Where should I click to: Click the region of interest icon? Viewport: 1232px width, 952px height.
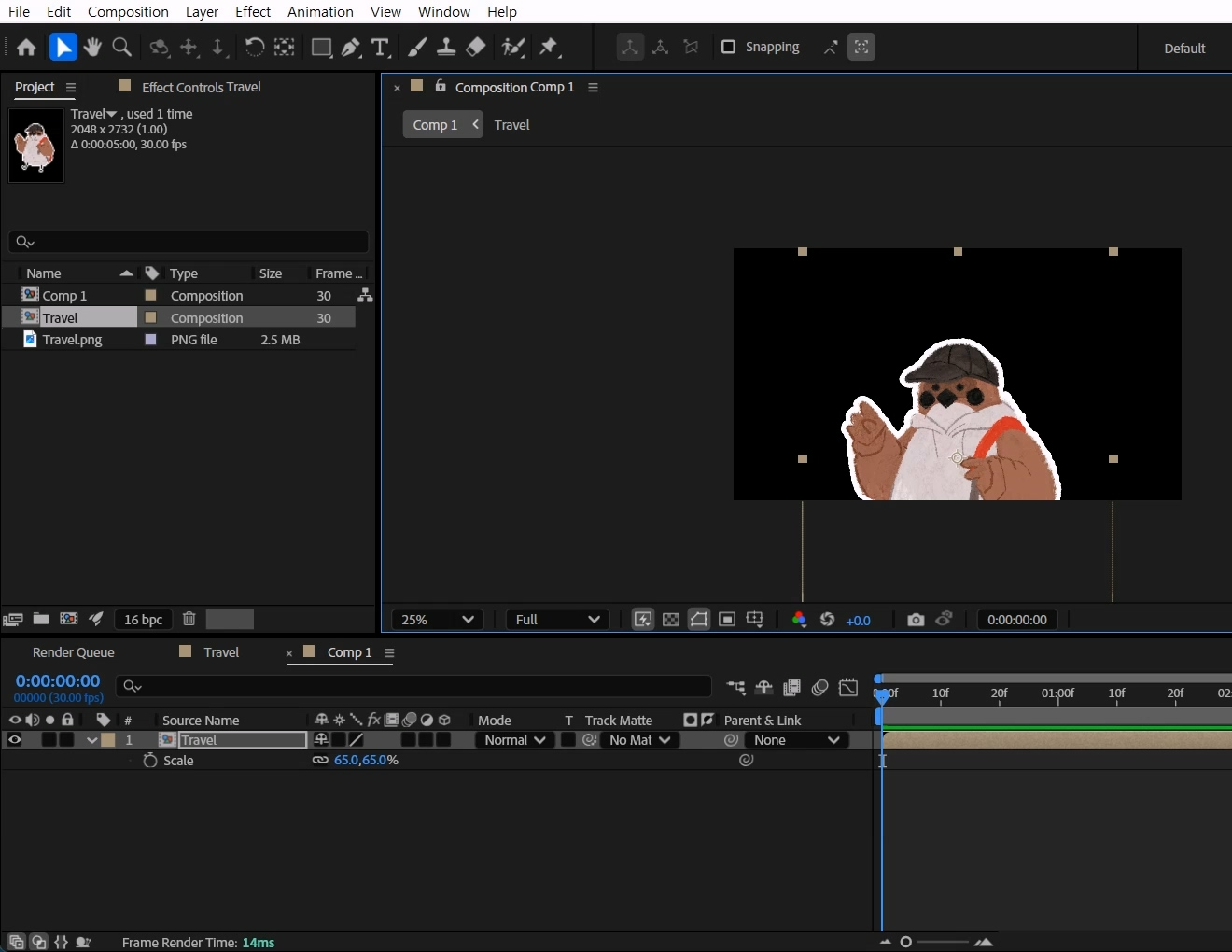(x=727, y=620)
